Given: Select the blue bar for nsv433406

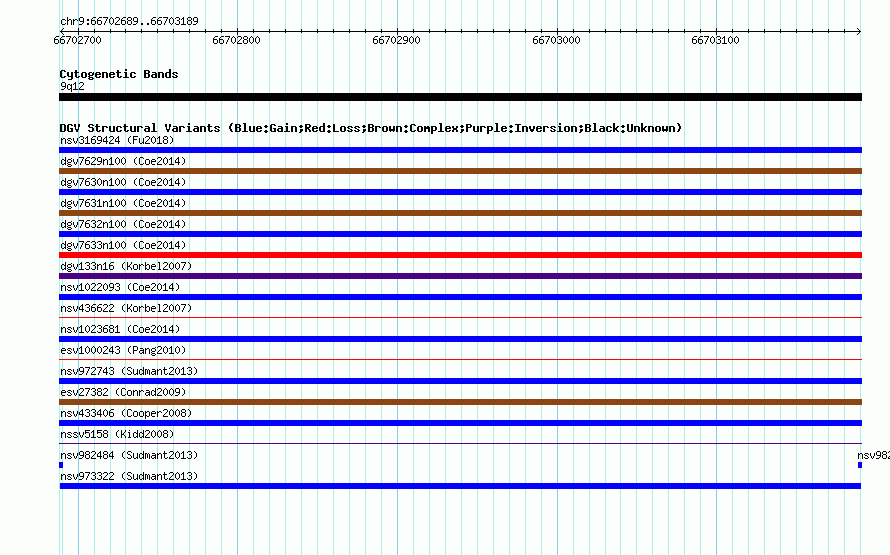Looking at the screenshot, I should coord(460,423).
